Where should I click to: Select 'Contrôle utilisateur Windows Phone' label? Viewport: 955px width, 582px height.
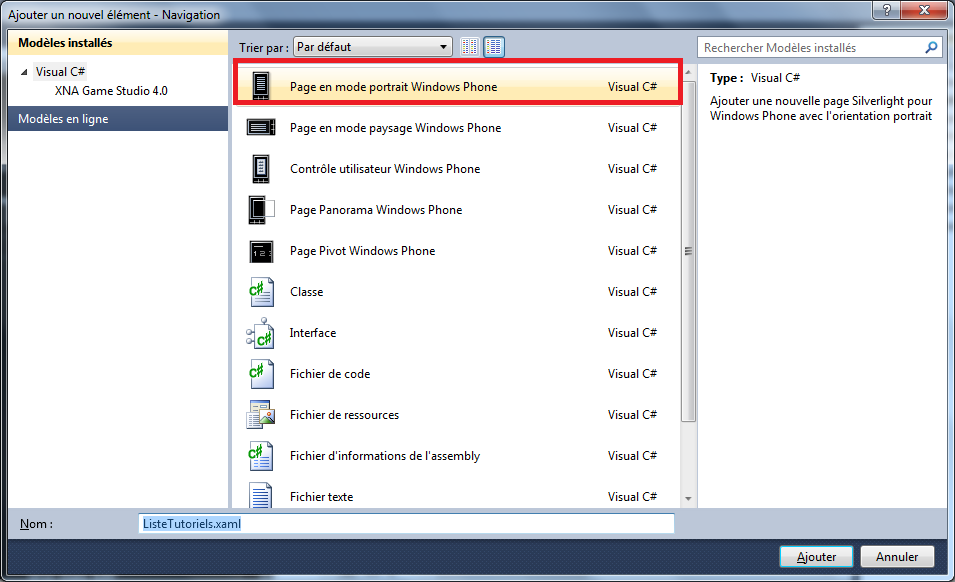pyautogui.click(x=385, y=169)
